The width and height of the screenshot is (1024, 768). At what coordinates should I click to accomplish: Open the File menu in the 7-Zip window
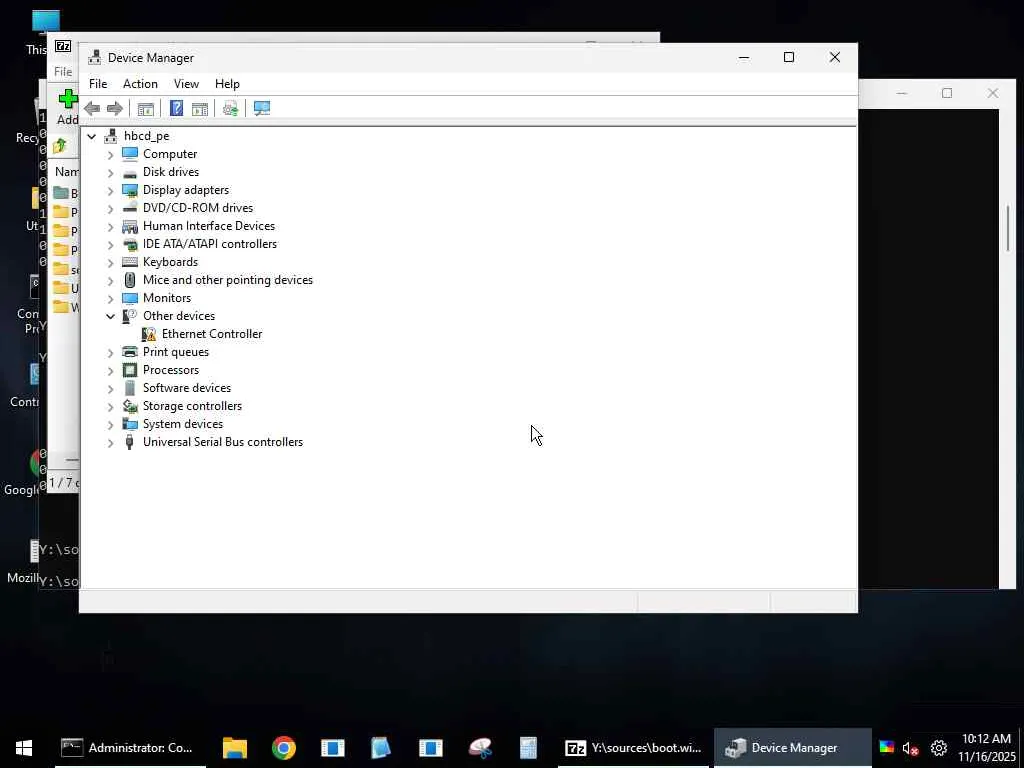coord(63,72)
